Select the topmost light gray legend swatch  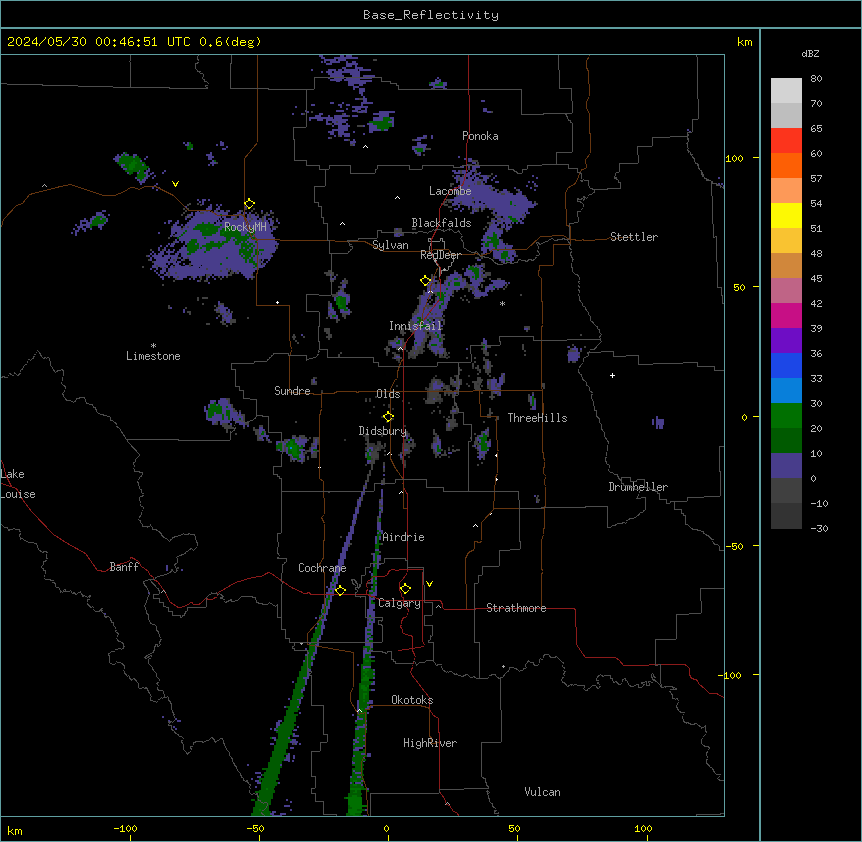click(786, 90)
